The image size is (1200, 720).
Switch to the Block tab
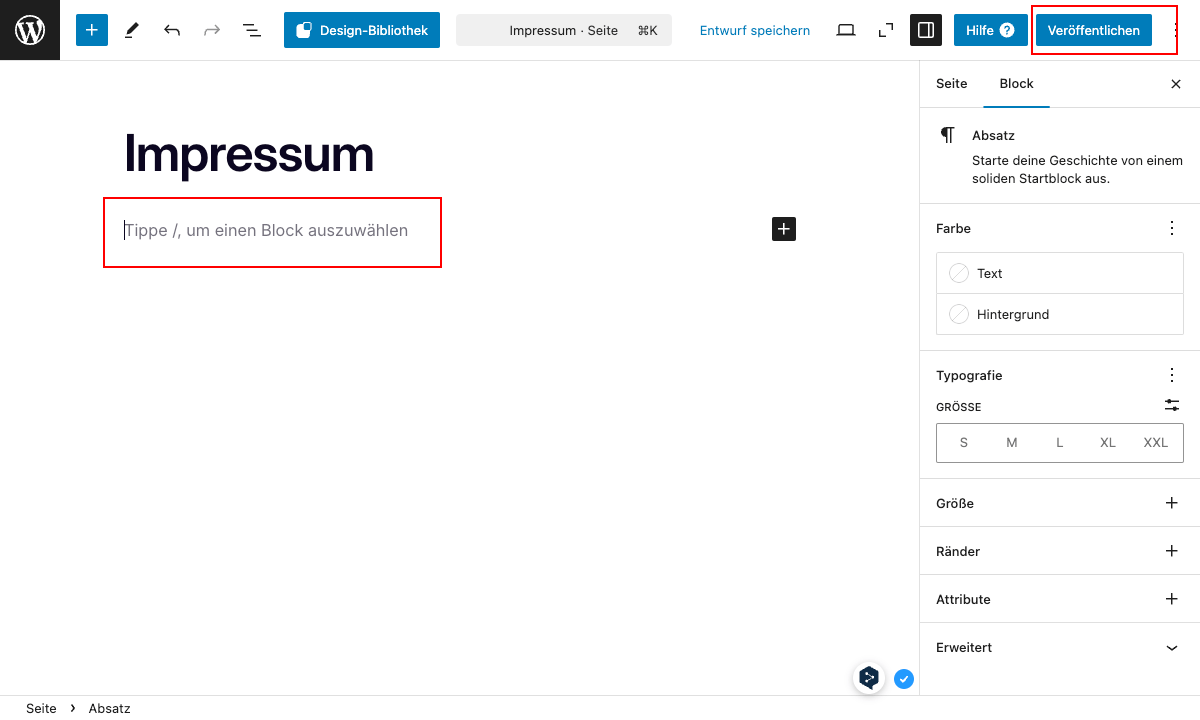pos(1016,84)
